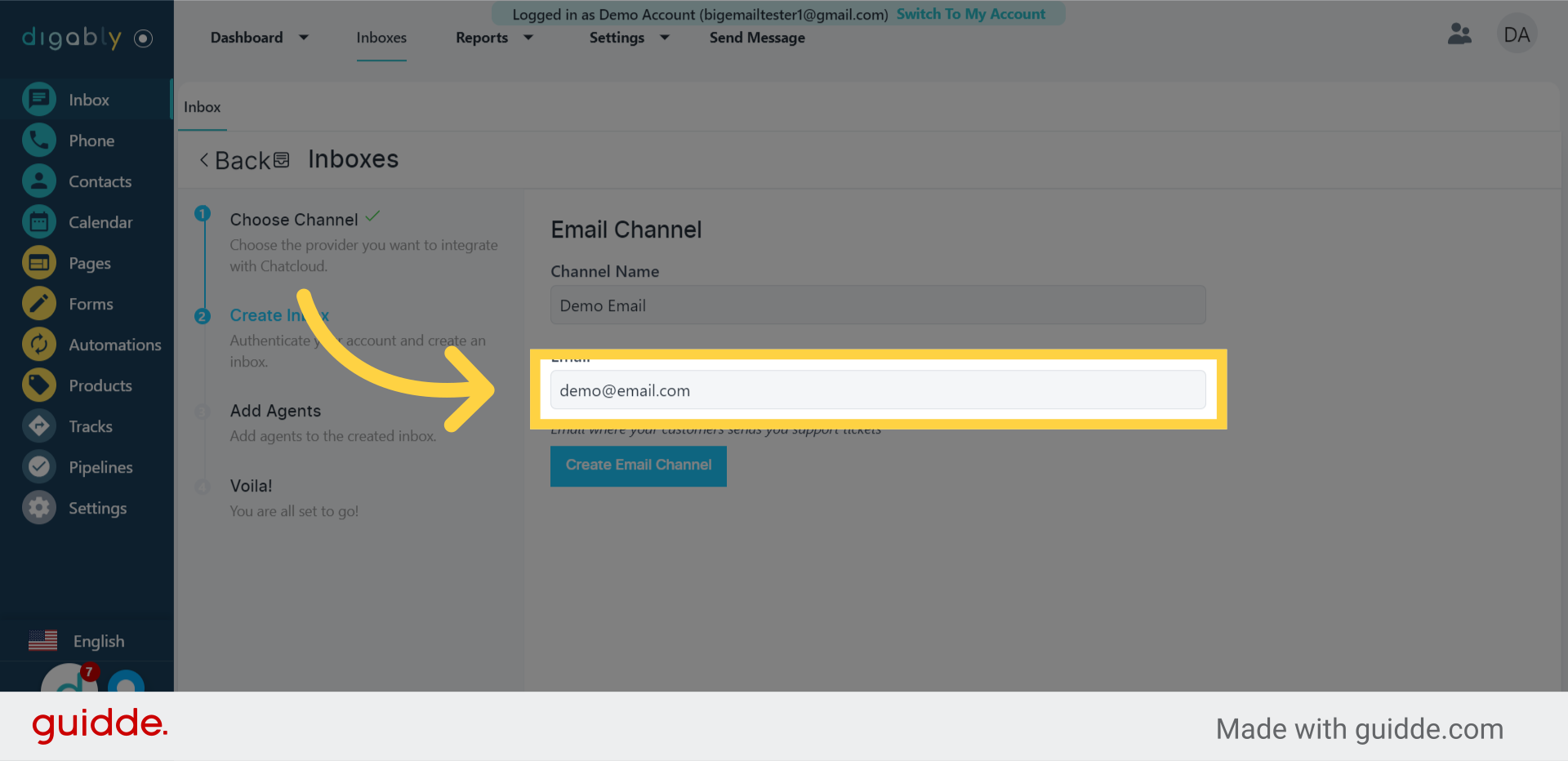This screenshot has width=1568, height=761.
Task: Click the Create Email Channel button
Action: click(638, 465)
